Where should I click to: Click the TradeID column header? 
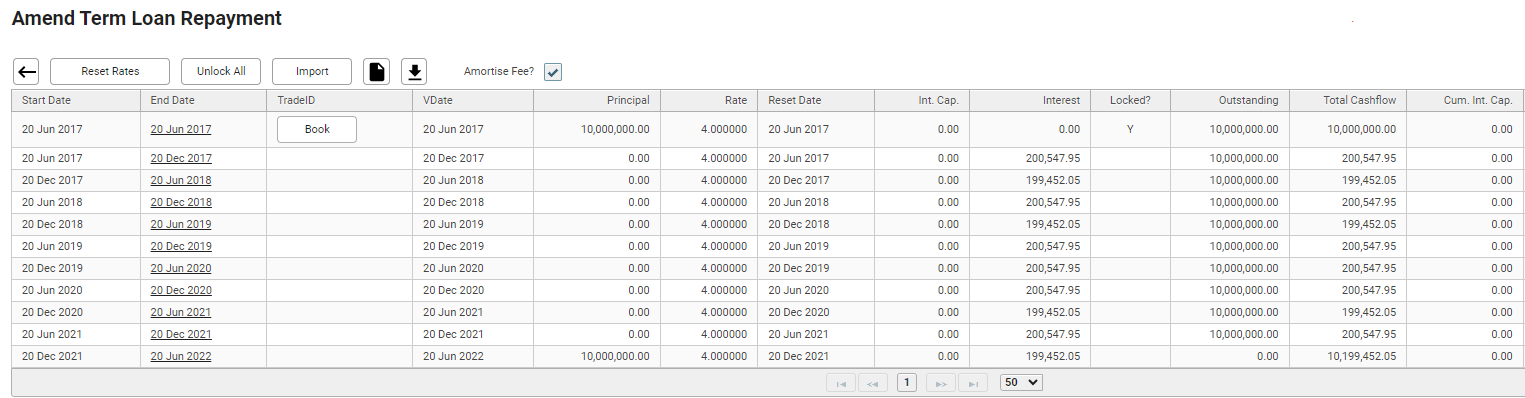click(340, 100)
